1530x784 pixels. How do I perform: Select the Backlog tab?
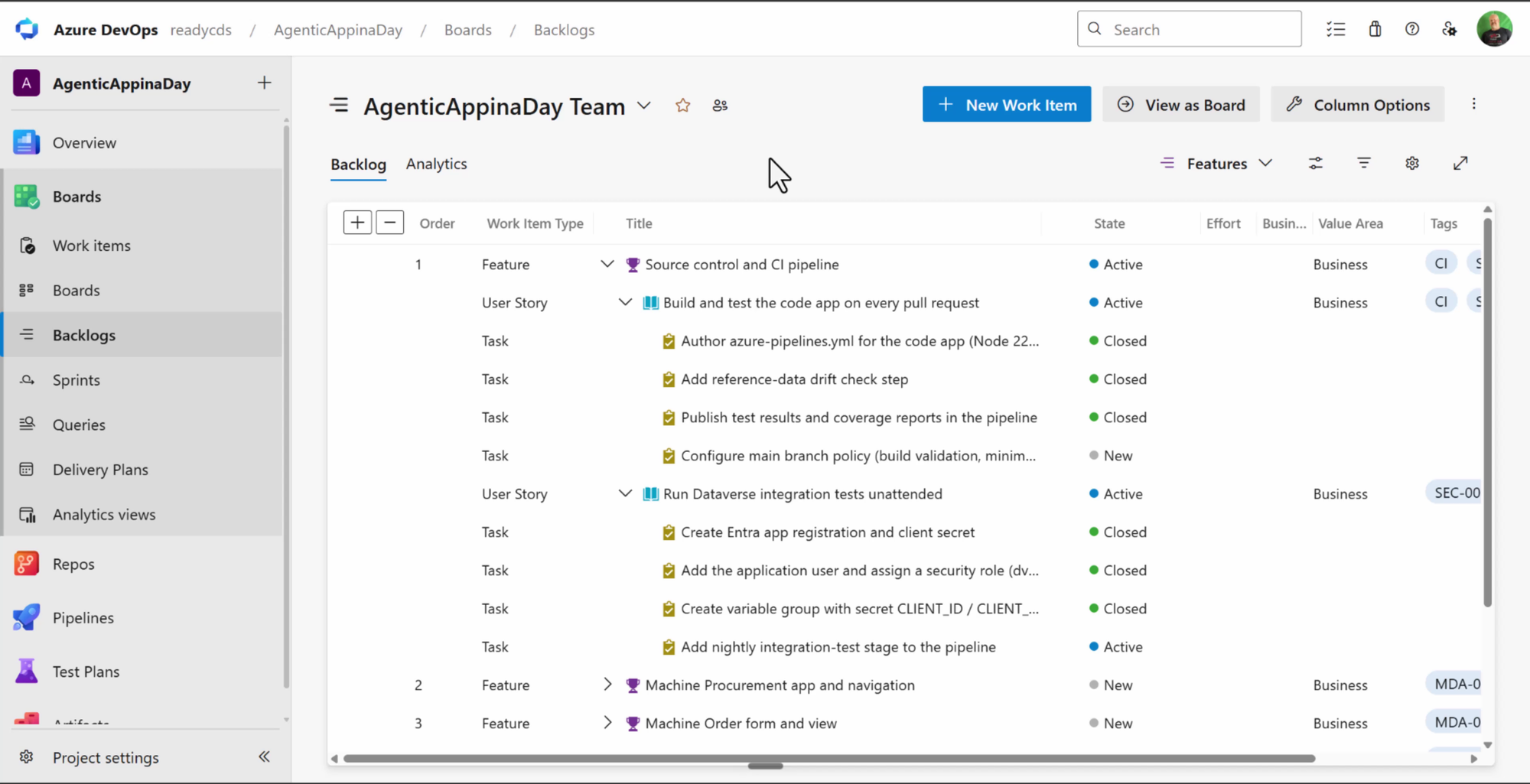pos(358,164)
